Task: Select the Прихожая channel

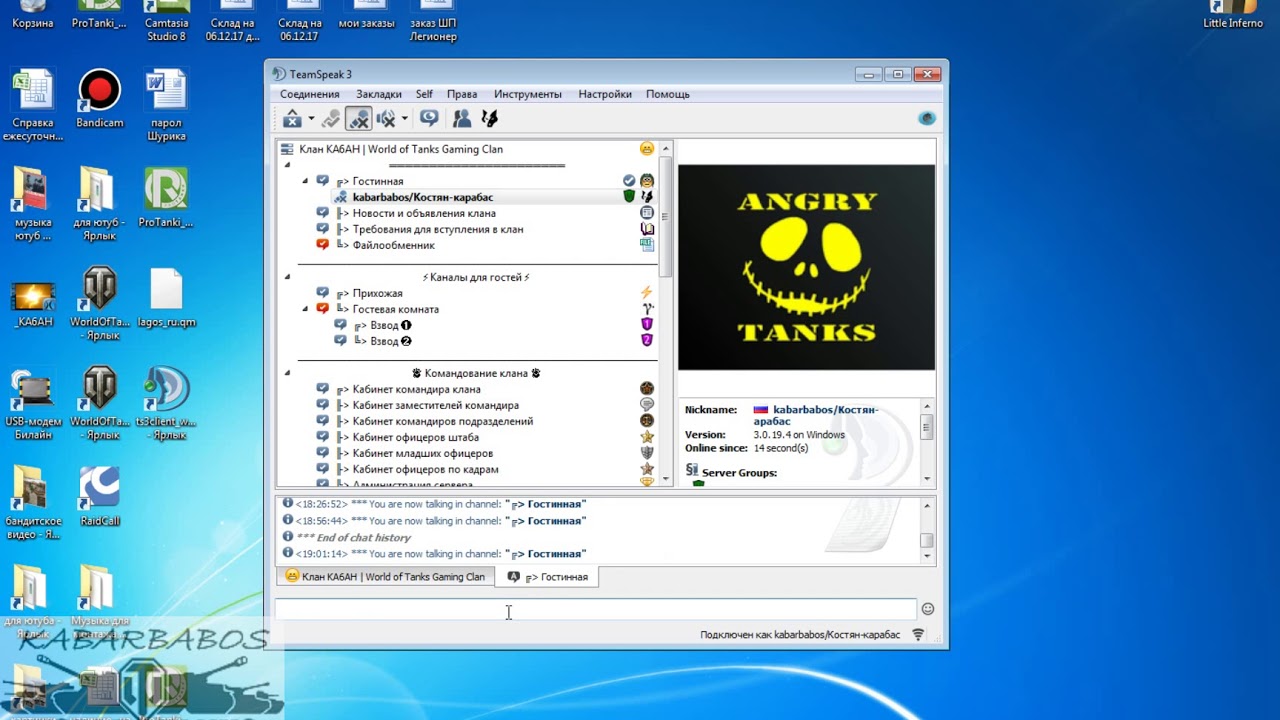Action: point(378,293)
